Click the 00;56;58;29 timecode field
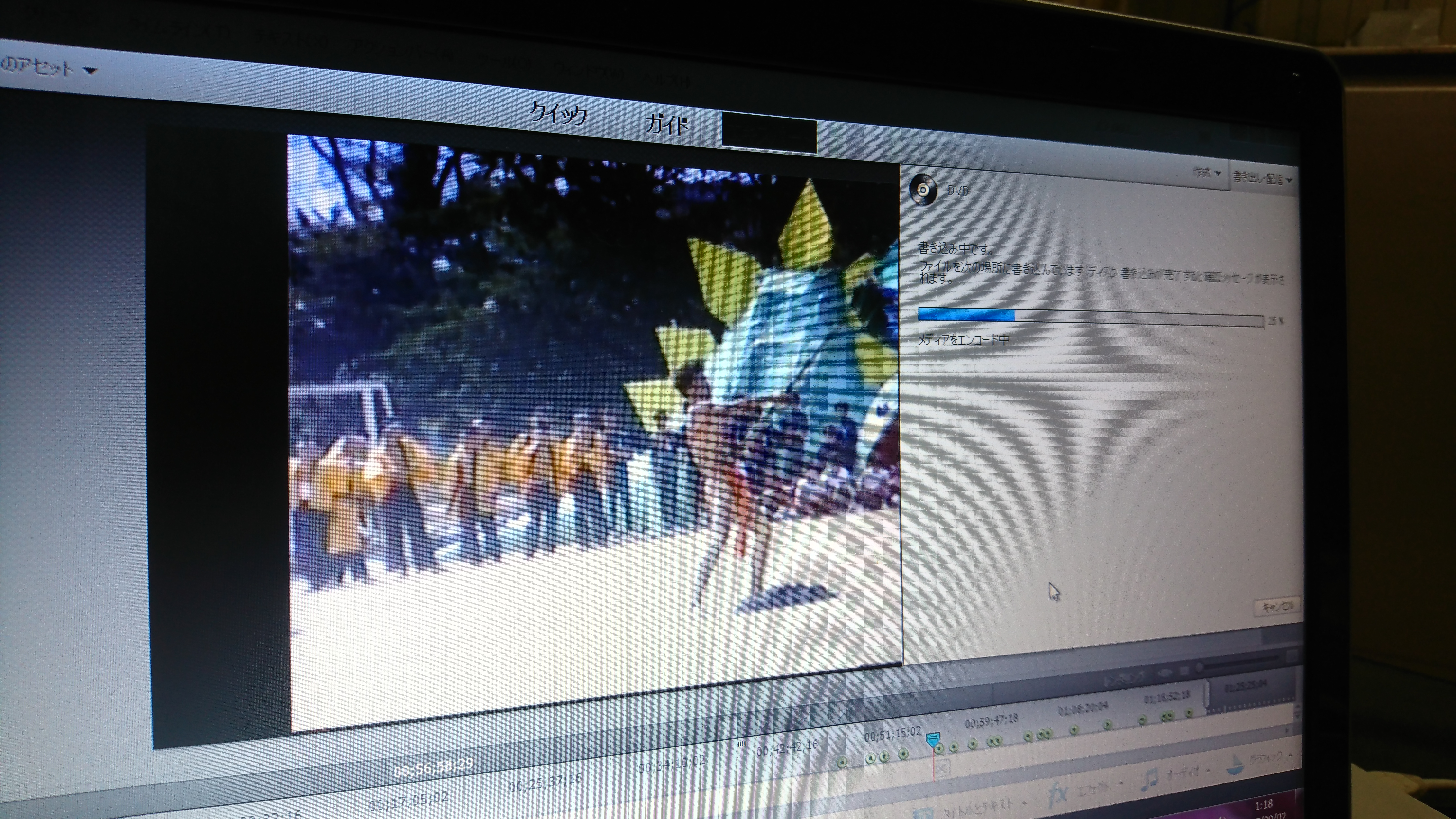 pyautogui.click(x=433, y=767)
